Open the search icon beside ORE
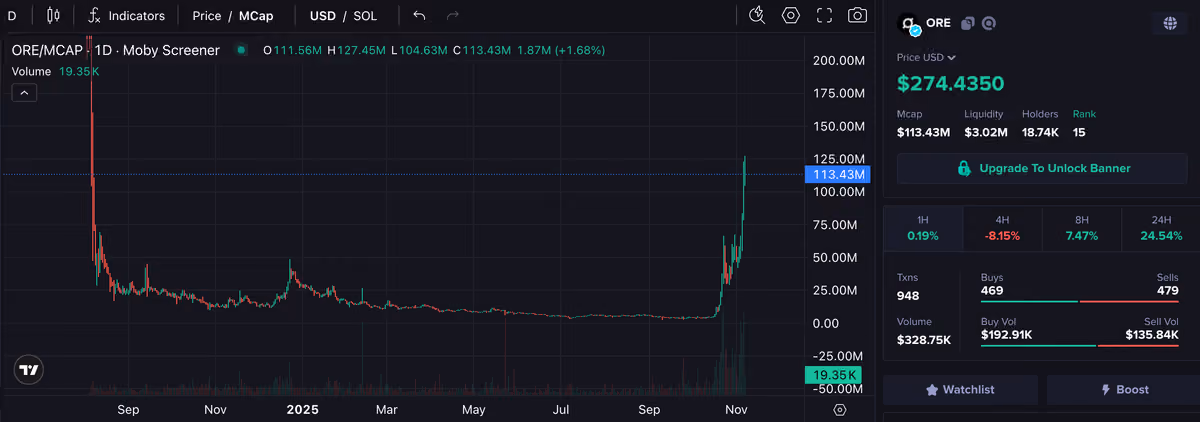This screenshot has width=1200, height=422. click(989, 23)
